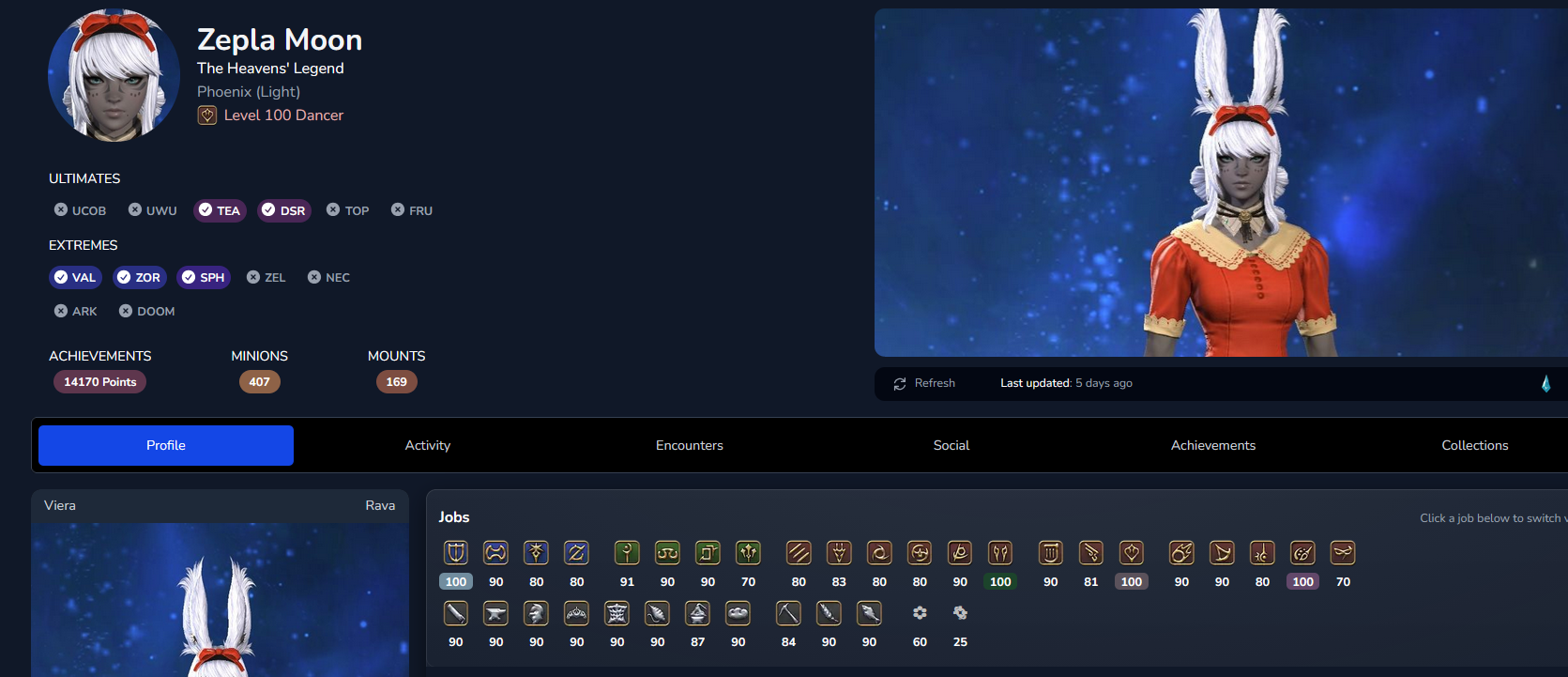Viewport: 1568px width, 677px height.
Task: Select the Blue Mage job icon
Action: 1343,552
